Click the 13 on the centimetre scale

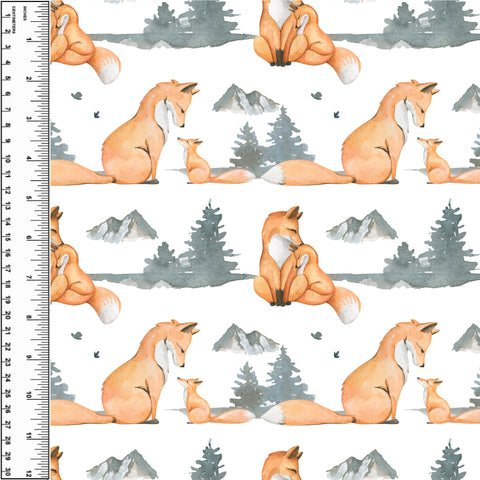tap(7, 206)
